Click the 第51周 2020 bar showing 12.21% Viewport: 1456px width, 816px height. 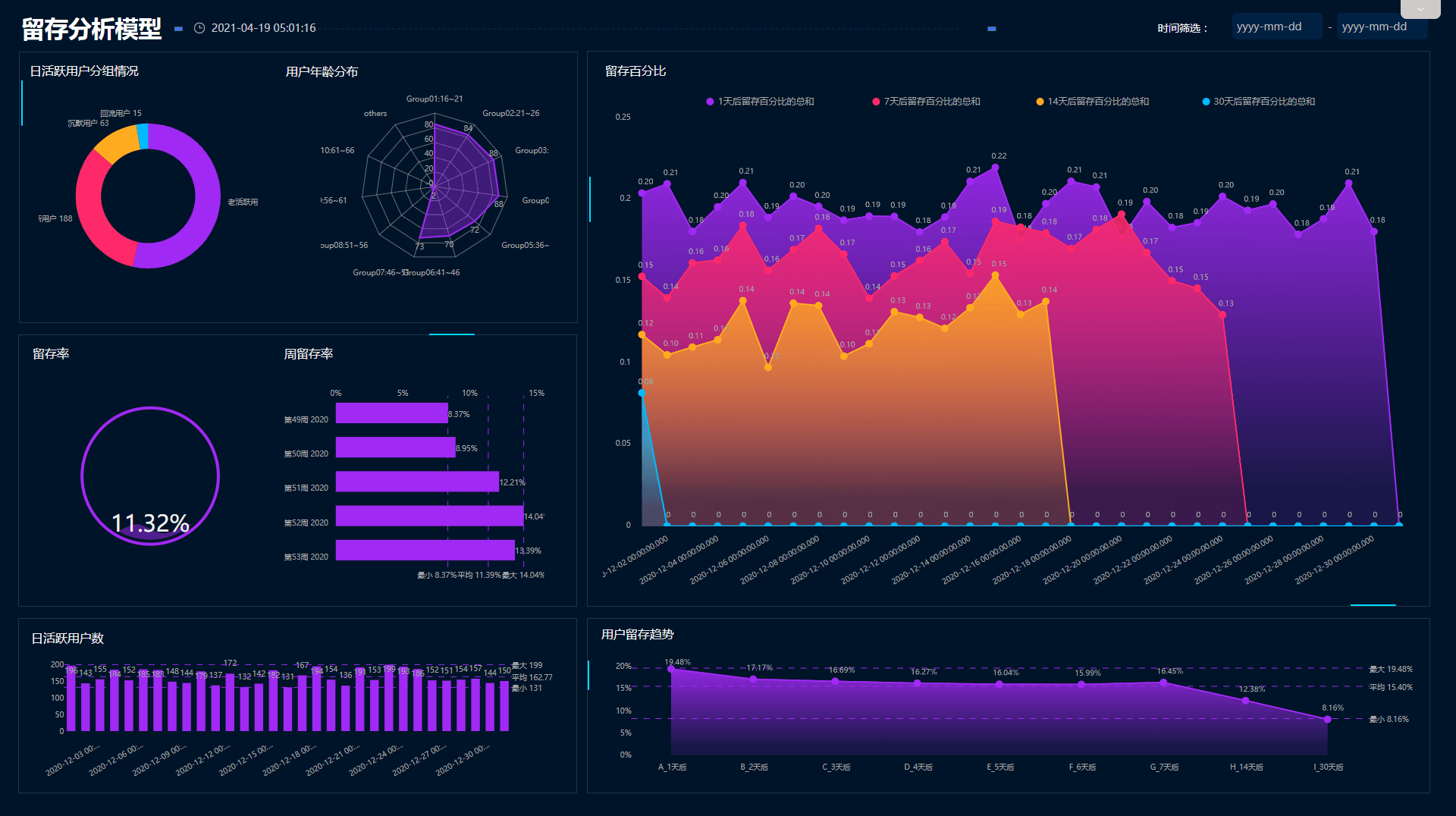click(x=417, y=482)
